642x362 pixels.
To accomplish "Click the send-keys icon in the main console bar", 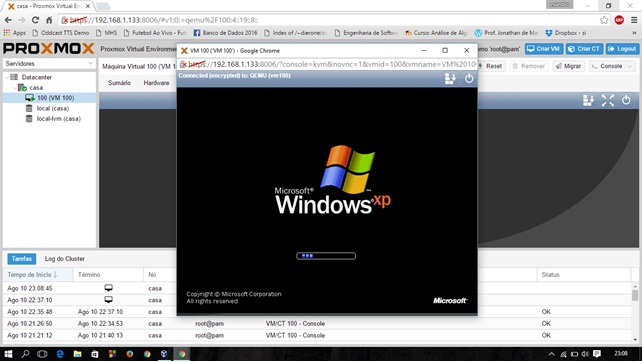I will coord(588,100).
